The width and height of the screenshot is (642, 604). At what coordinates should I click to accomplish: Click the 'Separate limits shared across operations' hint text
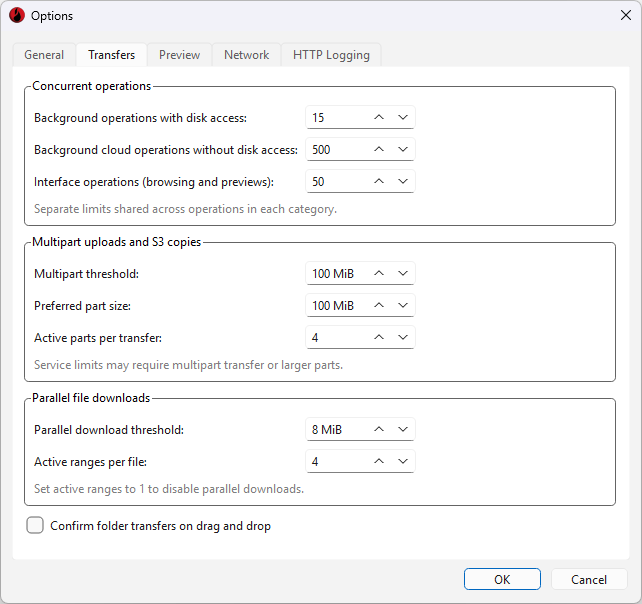[185, 209]
